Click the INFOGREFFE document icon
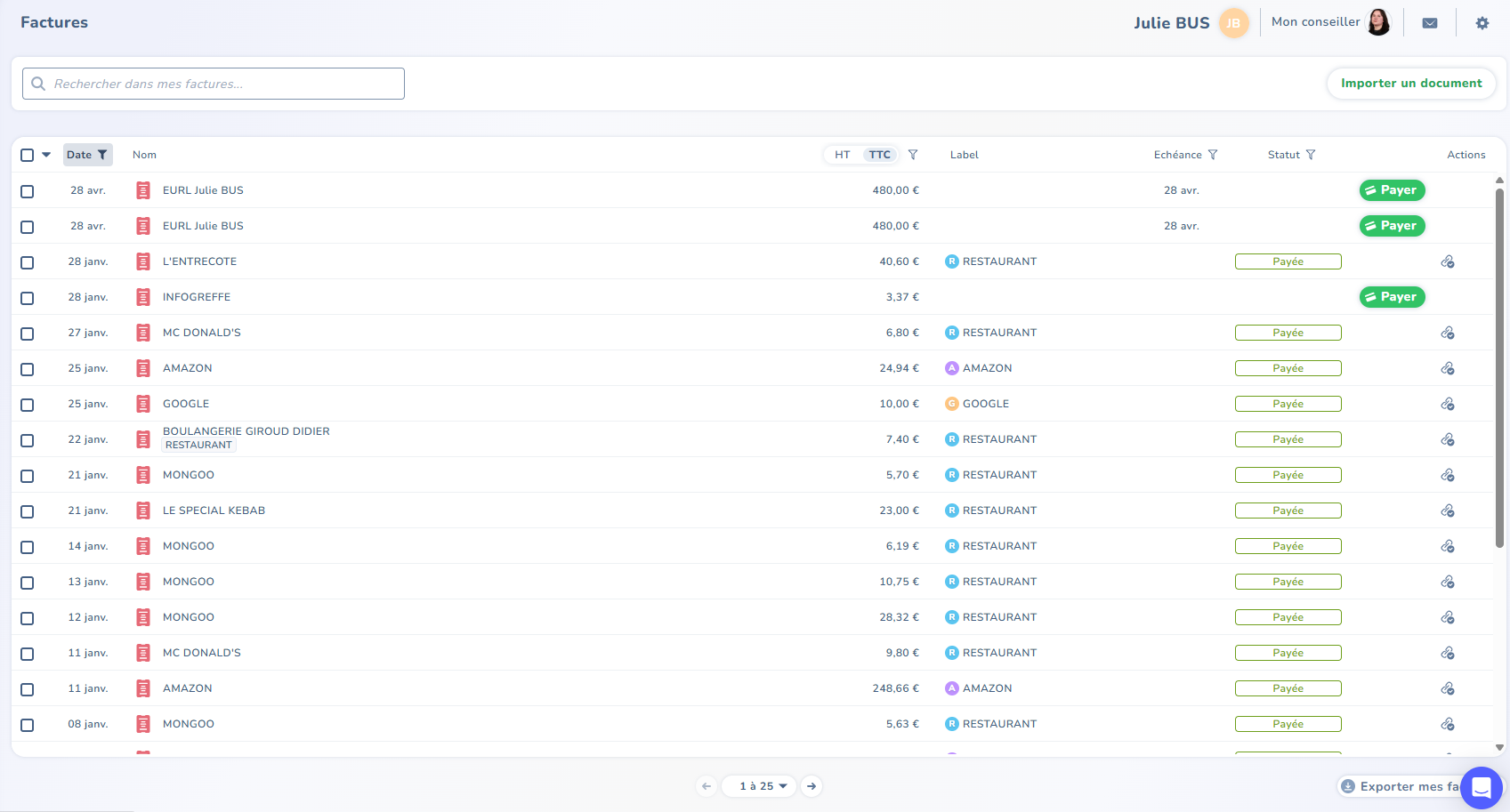 pyautogui.click(x=143, y=297)
